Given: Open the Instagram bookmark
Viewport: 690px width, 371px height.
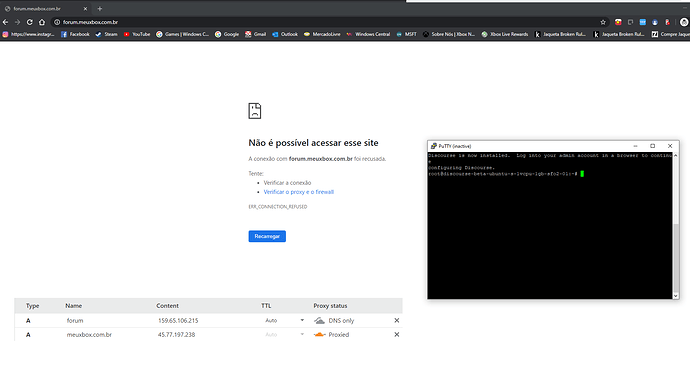Looking at the screenshot, I should 28,34.
